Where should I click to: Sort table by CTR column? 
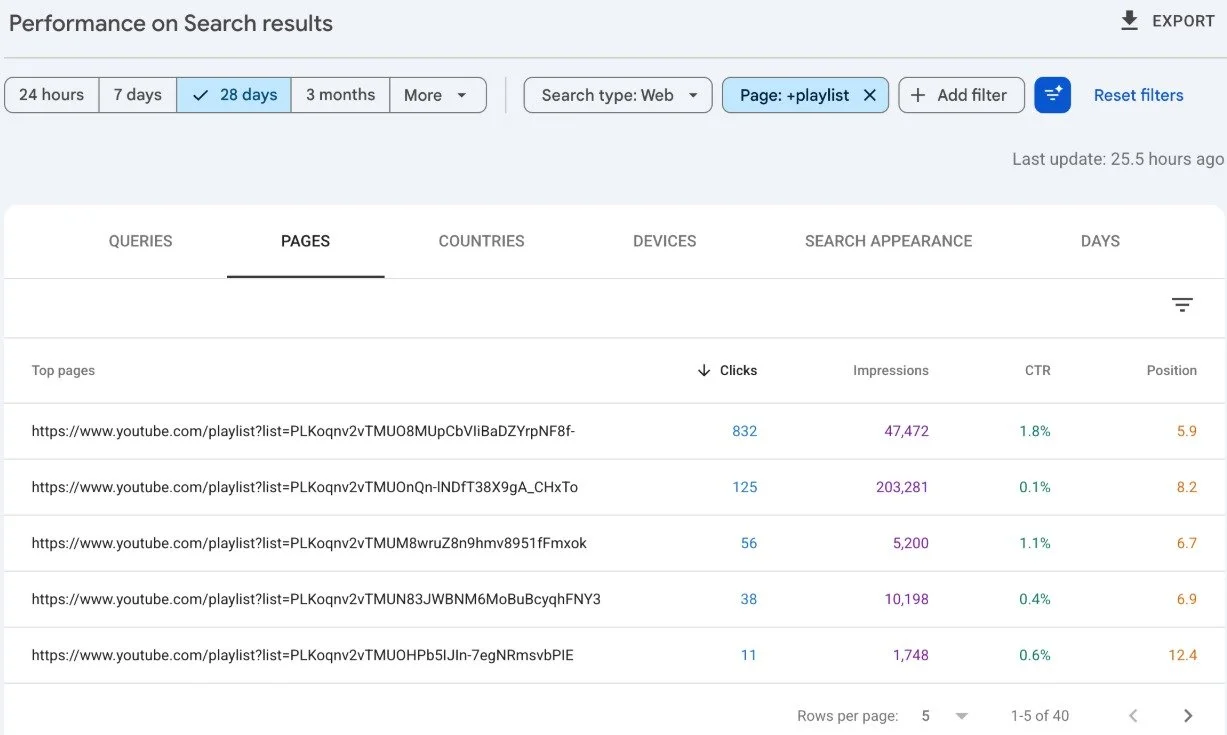(x=1037, y=370)
